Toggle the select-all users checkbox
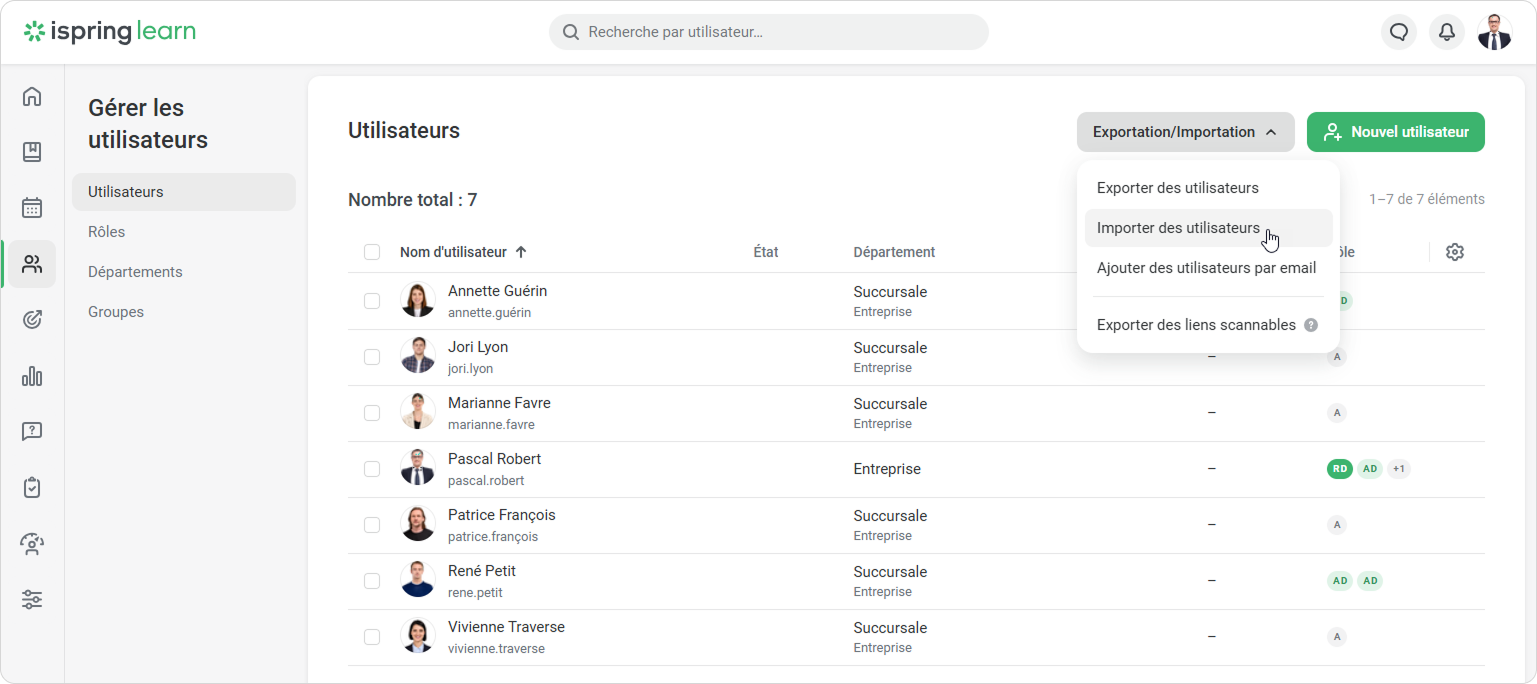This screenshot has height=684, width=1537. coord(372,252)
